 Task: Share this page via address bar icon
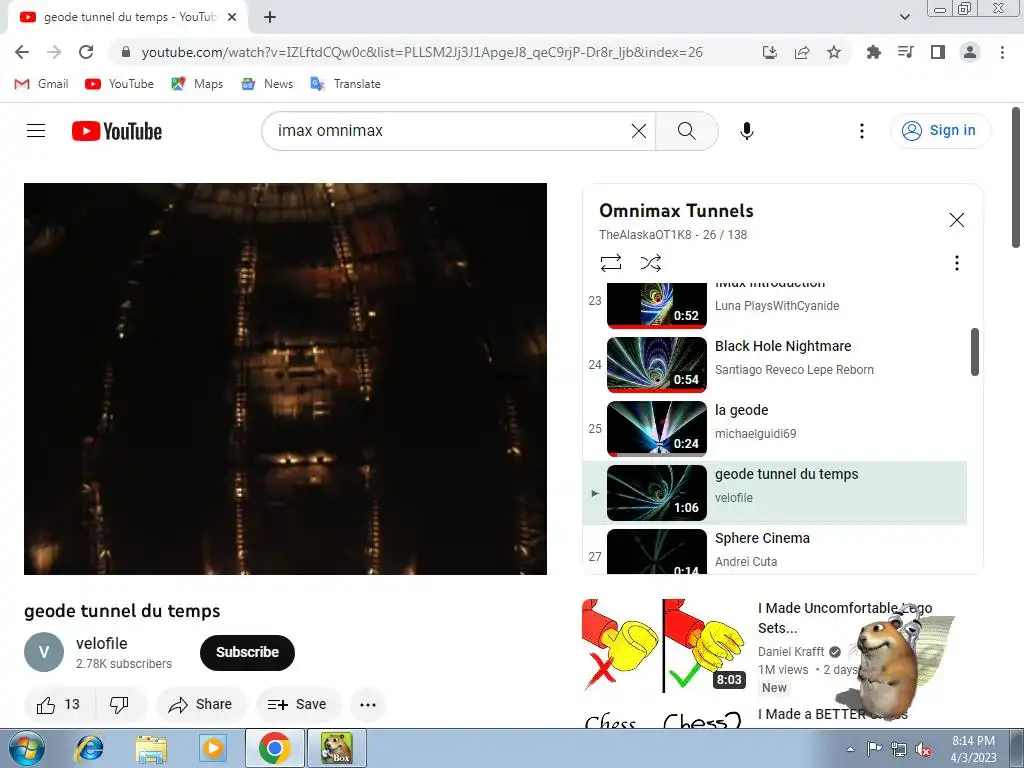[x=802, y=52]
